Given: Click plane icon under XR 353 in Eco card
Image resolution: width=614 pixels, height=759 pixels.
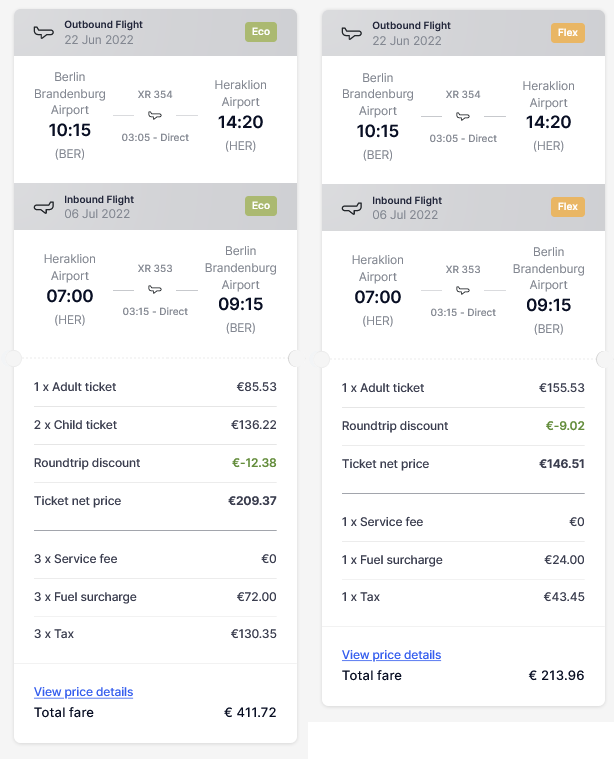Looking at the screenshot, I should pyautogui.click(x=155, y=289).
